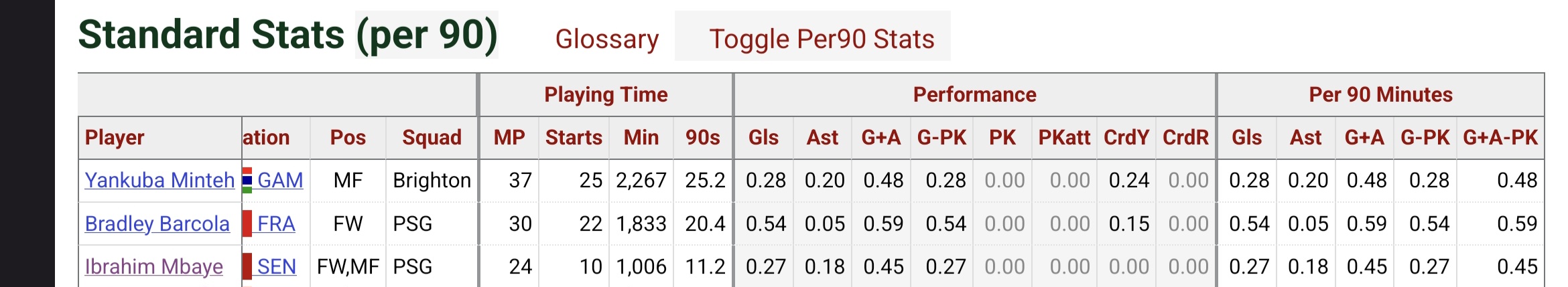This screenshot has width=1568, height=287.
Task: Follow the SEN nation link
Action: pos(277,266)
